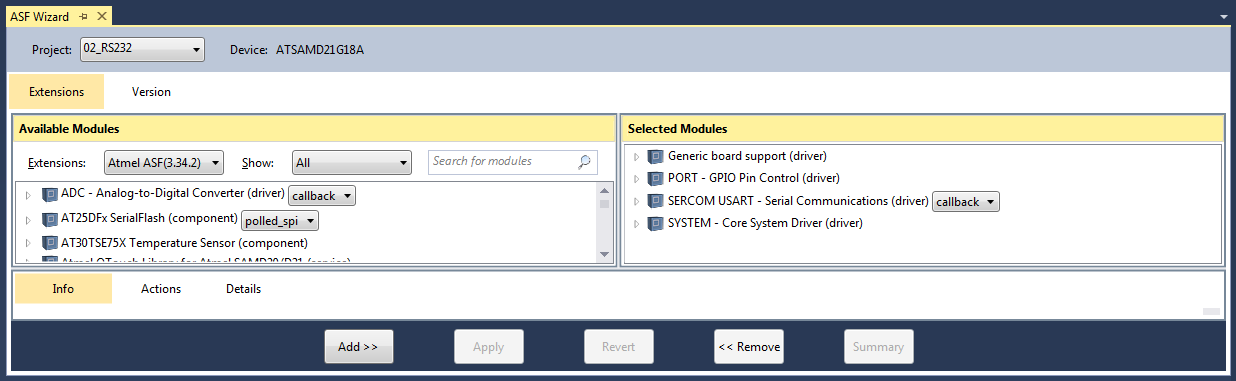This screenshot has height=381, width=1236.
Task: Pin the ASF Wizard tab
Action: pos(84,16)
